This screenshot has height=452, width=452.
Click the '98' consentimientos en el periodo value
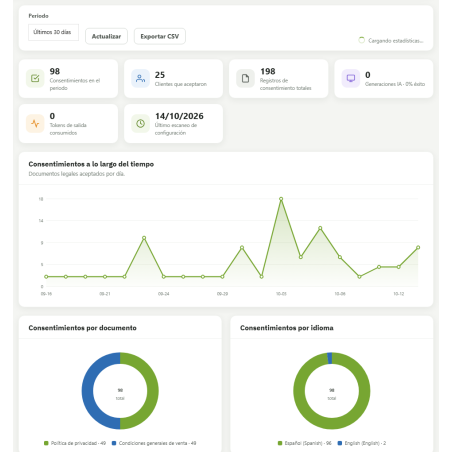(55, 71)
